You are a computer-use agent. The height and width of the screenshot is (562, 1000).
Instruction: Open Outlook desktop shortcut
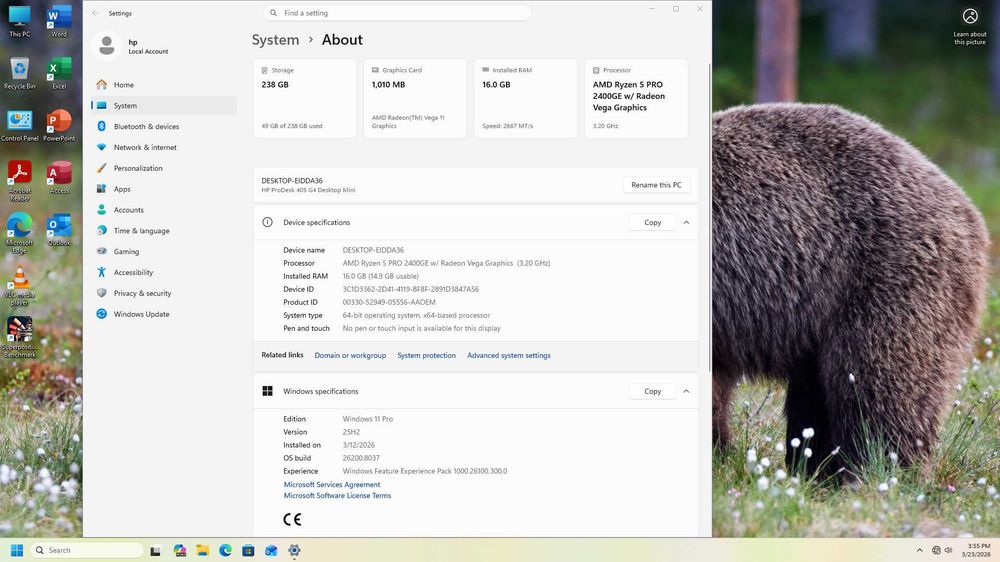tap(59, 230)
